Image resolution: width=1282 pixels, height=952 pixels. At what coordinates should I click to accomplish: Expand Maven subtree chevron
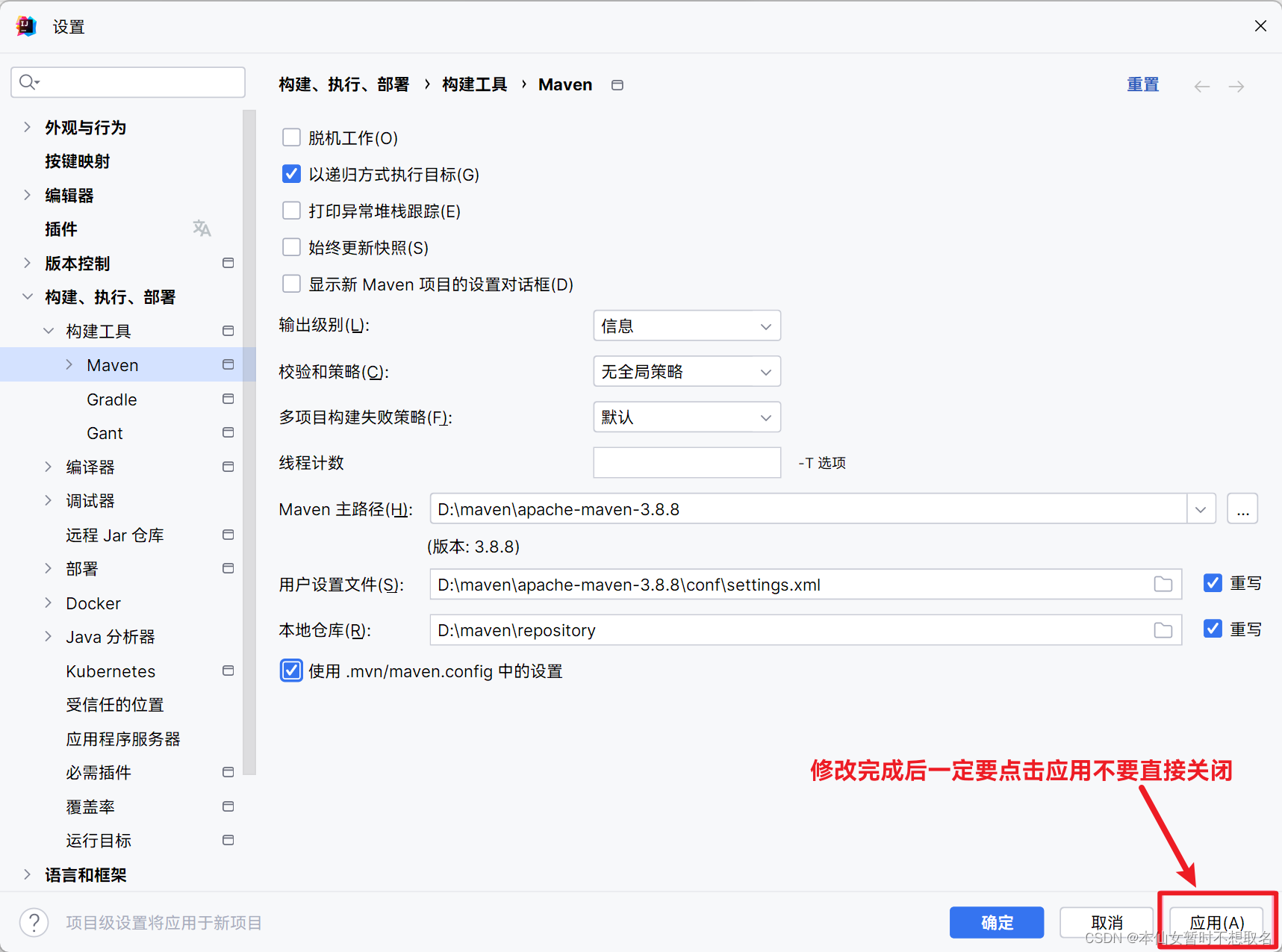[x=69, y=364]
